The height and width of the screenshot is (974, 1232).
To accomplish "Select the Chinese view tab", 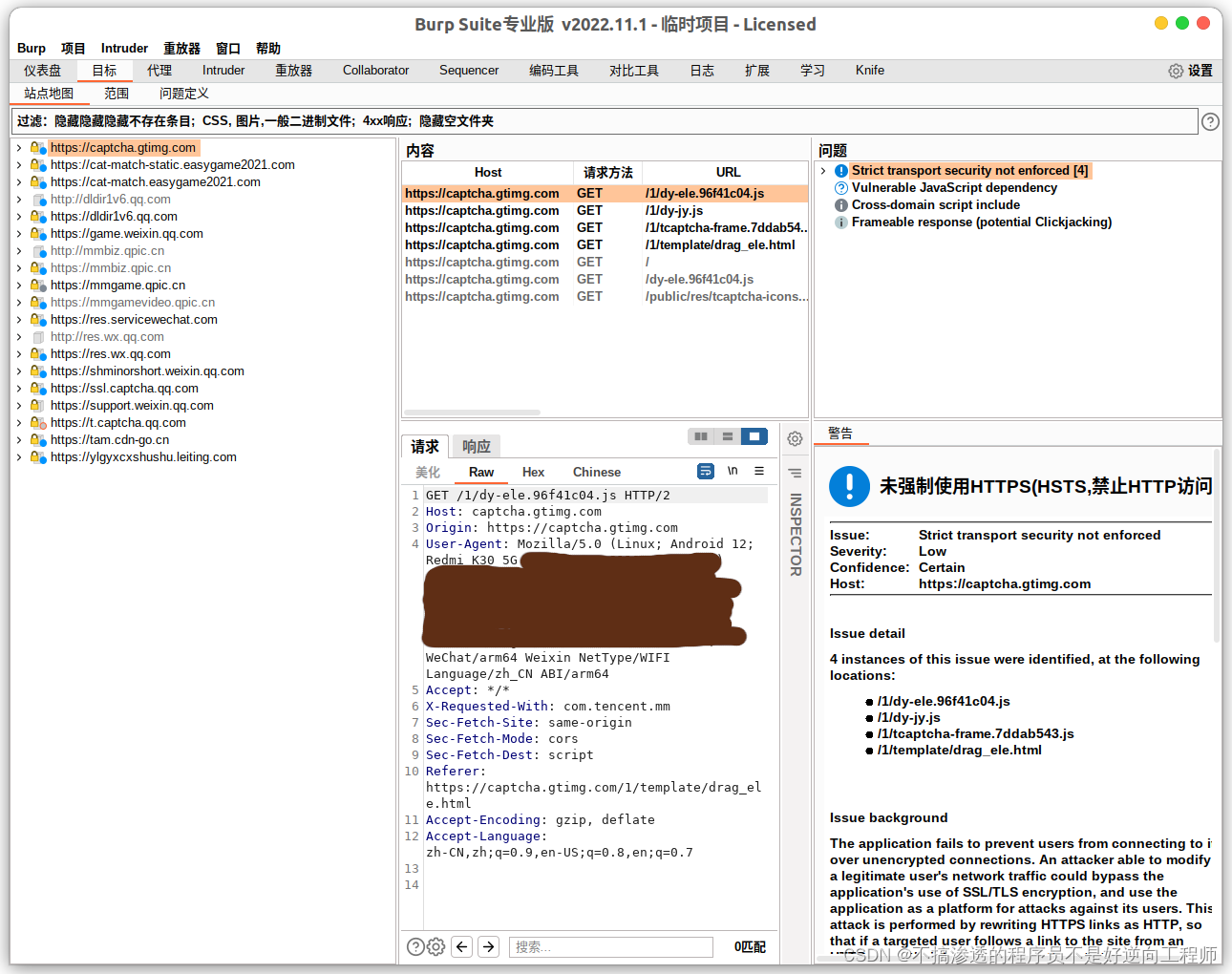I will point(597,472).
